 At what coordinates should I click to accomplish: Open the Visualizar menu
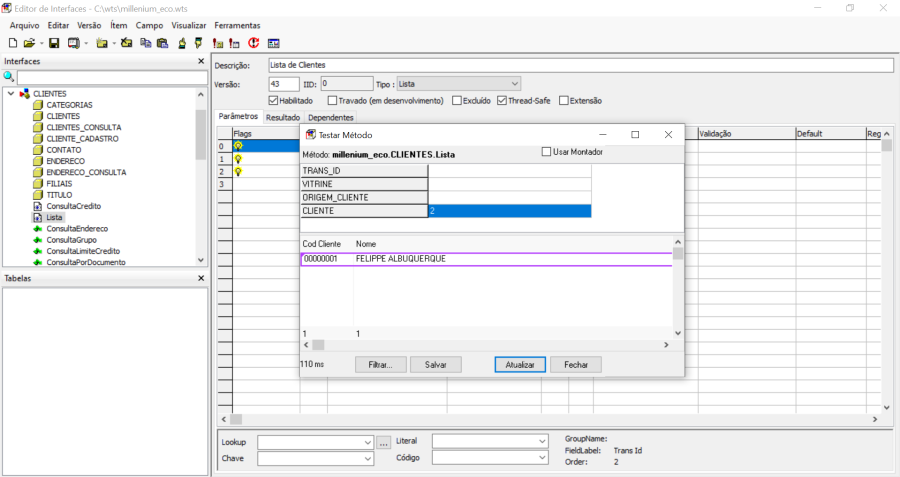[189, 25]
